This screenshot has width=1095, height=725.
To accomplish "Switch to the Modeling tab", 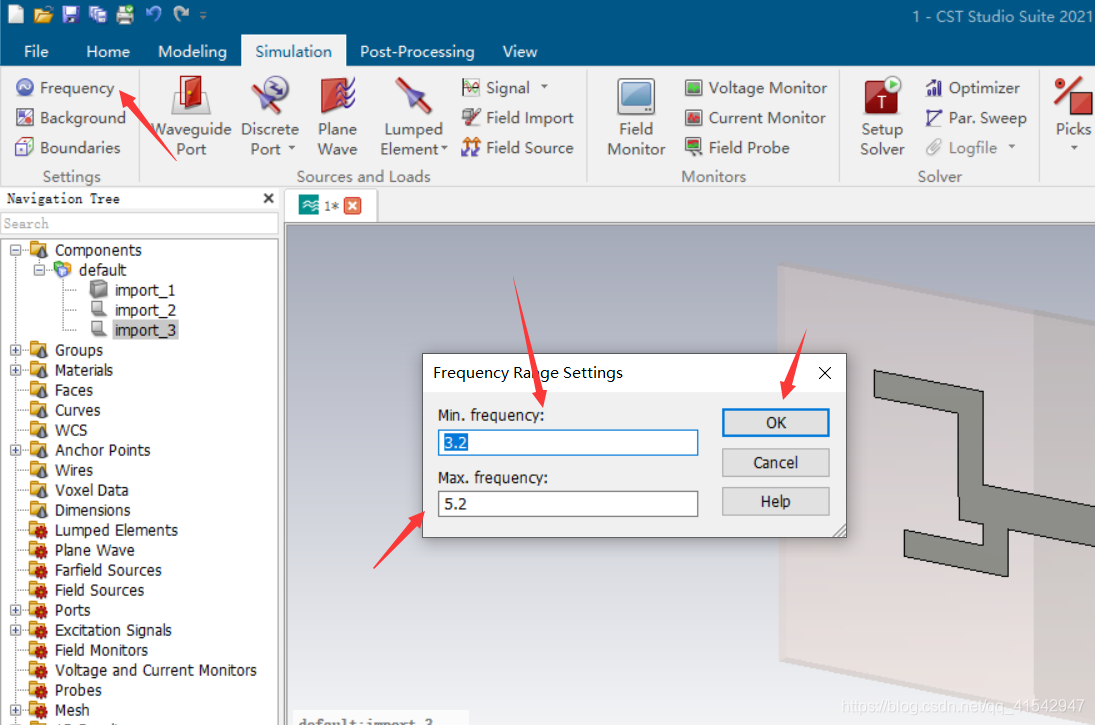I will pyautogui.click(x=192, y=52).
